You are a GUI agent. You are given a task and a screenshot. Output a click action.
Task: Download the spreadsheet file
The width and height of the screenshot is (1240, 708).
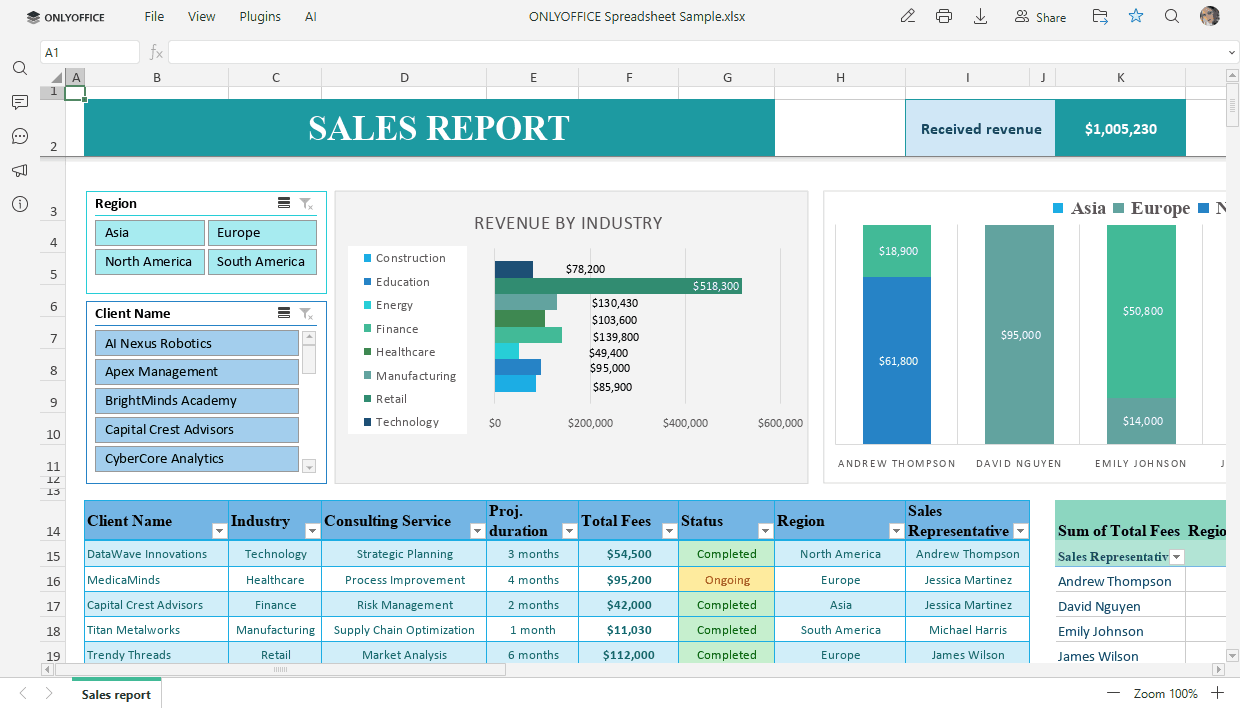click(x=980, y=16)
